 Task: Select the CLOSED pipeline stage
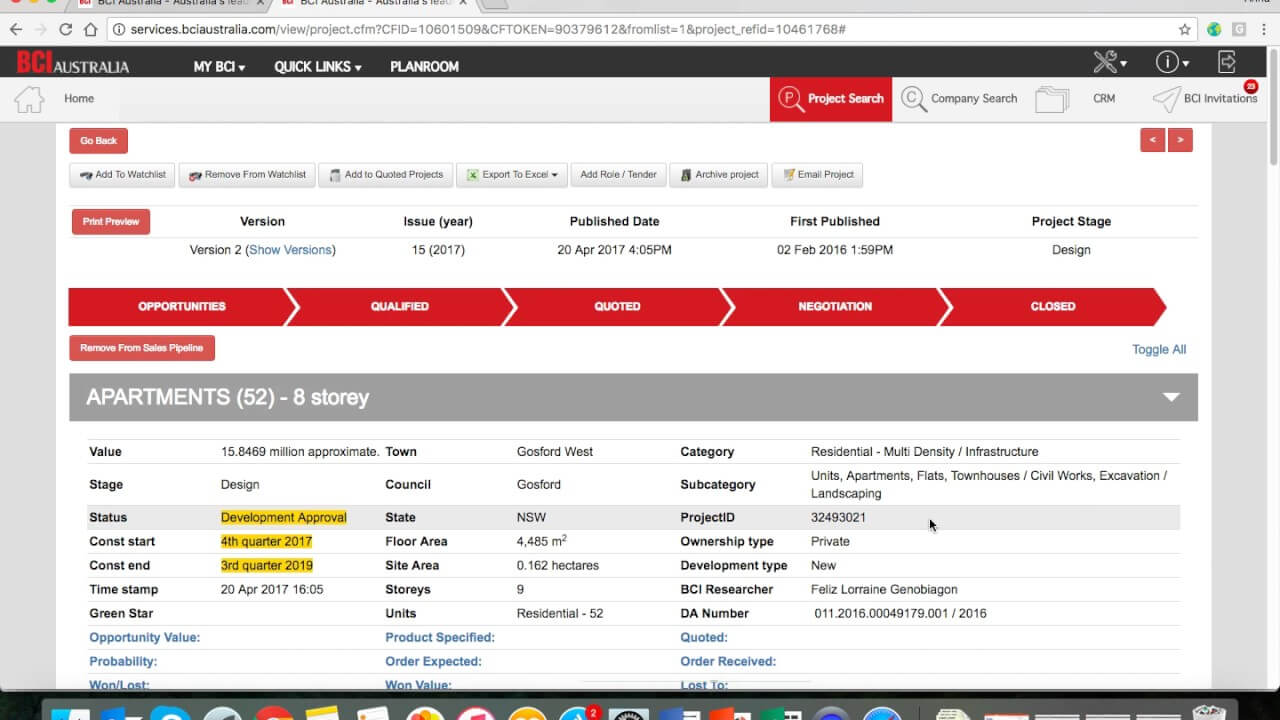point(1052,307)
